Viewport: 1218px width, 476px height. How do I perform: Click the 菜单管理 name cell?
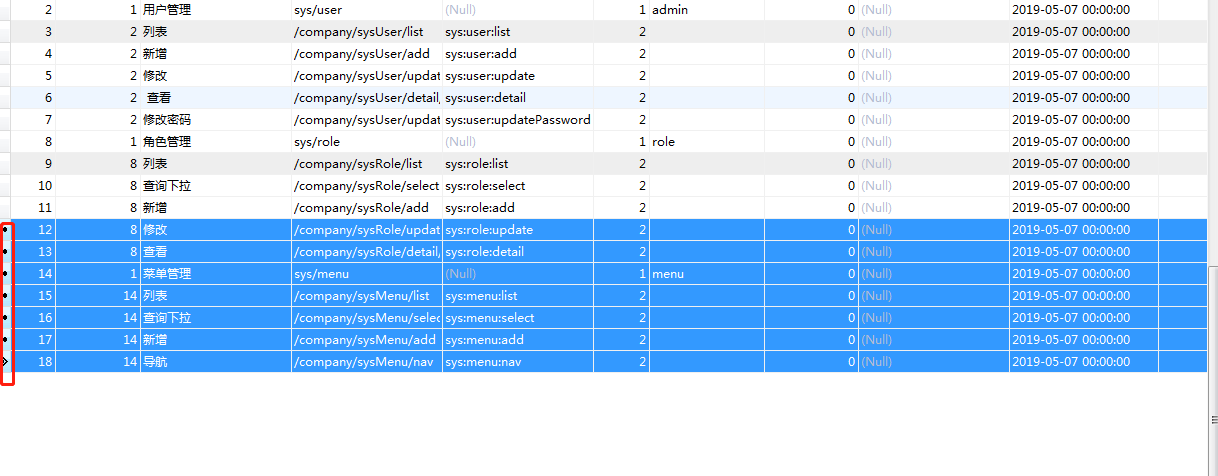pos(216,274)
